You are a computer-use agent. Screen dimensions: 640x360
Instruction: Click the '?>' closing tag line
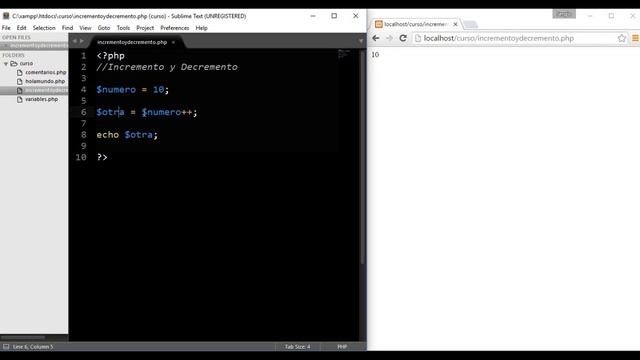coord(102,157)
